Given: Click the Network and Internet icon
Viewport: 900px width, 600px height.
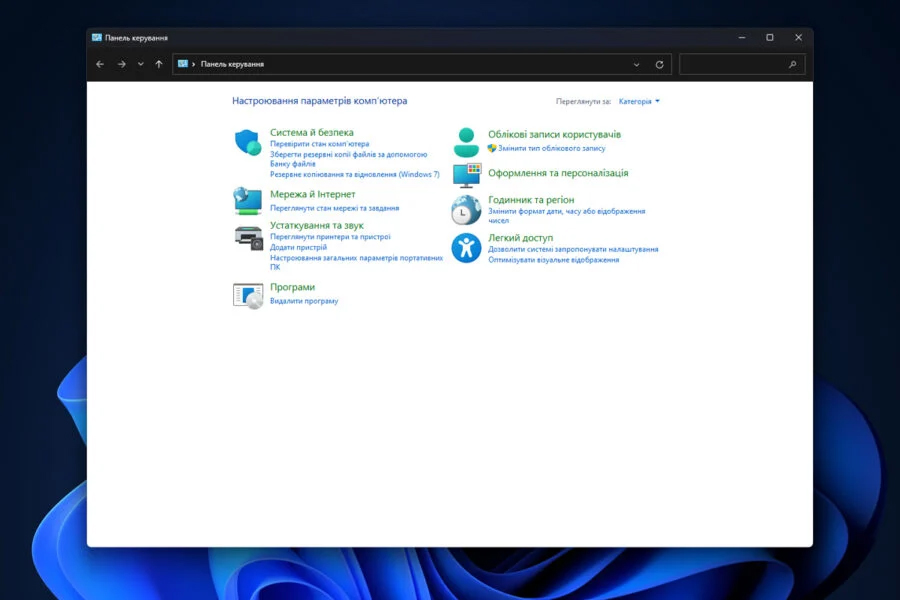Looking at the screenshot, I should pos(247,200).
